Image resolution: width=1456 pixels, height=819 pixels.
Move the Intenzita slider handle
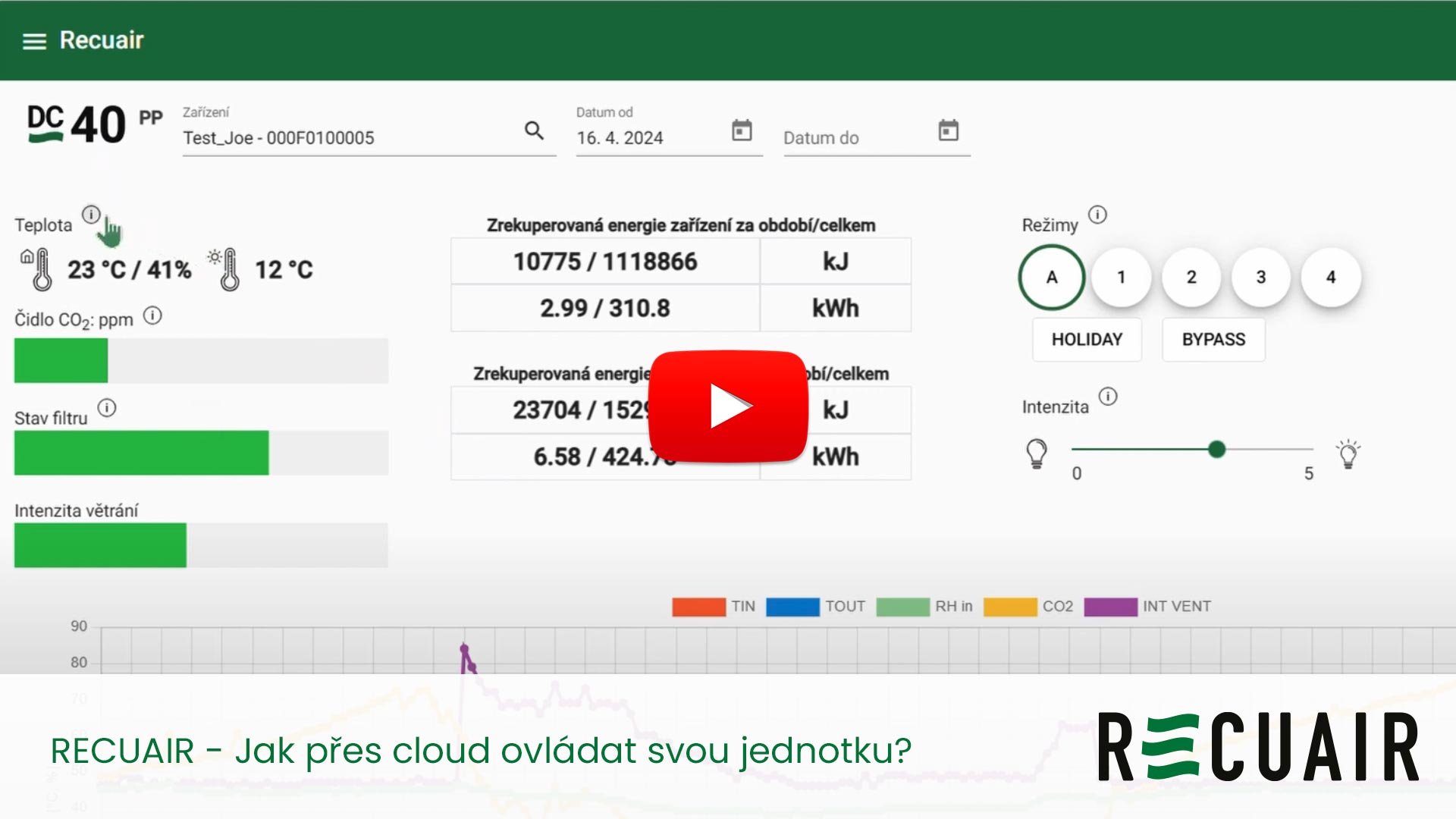click(1218, 449)
